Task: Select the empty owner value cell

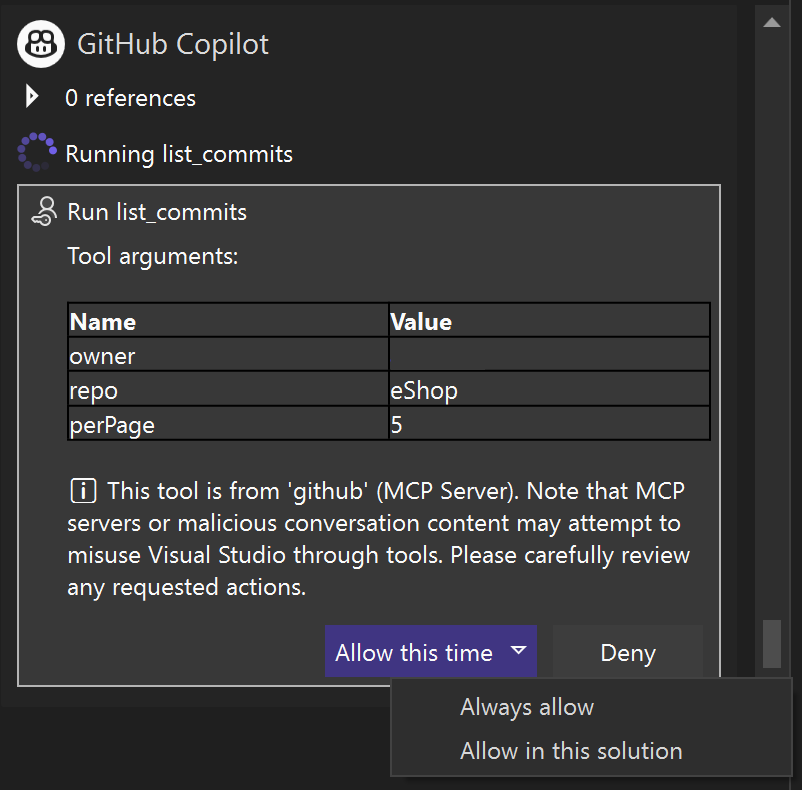Action: (548, 355)
